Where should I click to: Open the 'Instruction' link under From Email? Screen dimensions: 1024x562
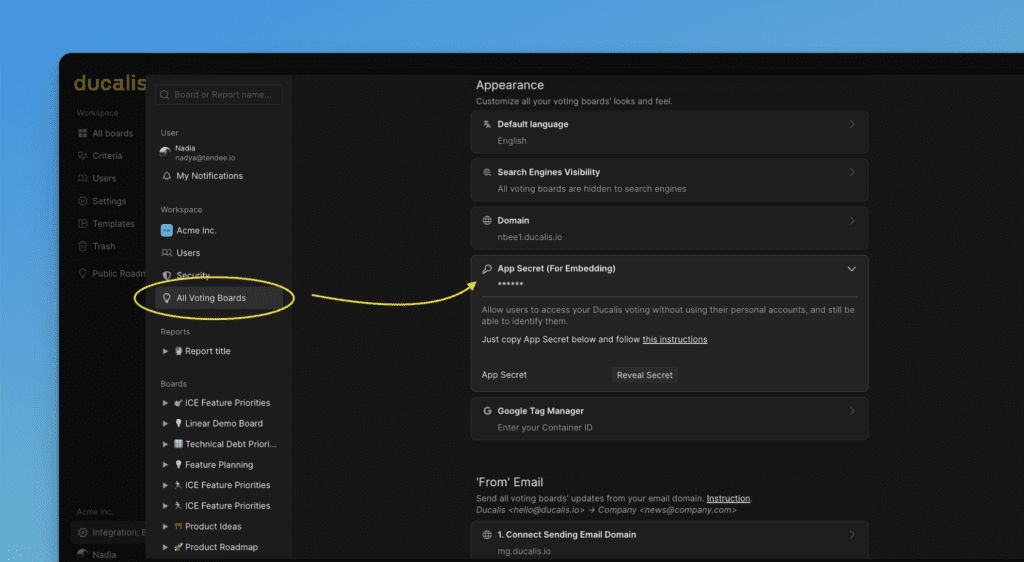(x=728, y=498)
